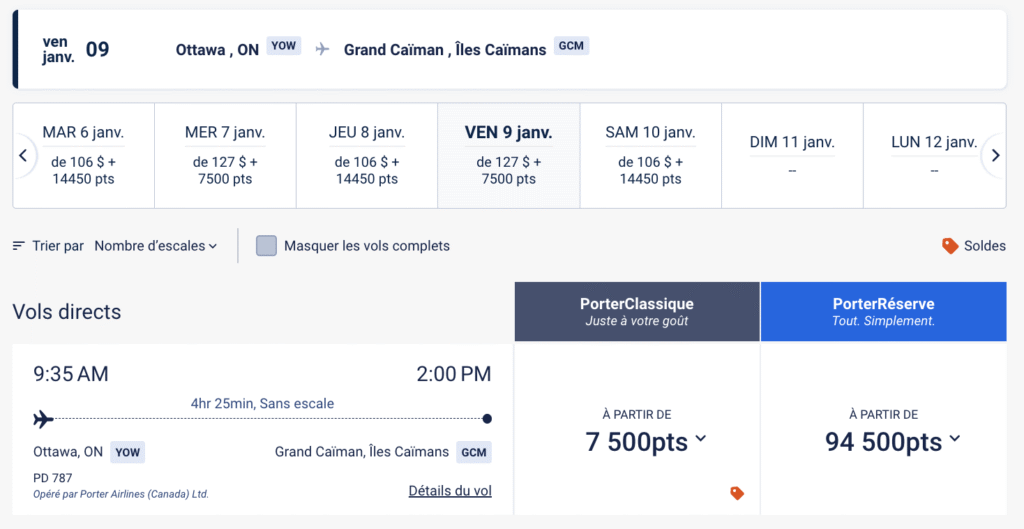Expand the 94 500pts PorterRéserve fare
The height and width of the screenshot is (529, 1024).
892,441
